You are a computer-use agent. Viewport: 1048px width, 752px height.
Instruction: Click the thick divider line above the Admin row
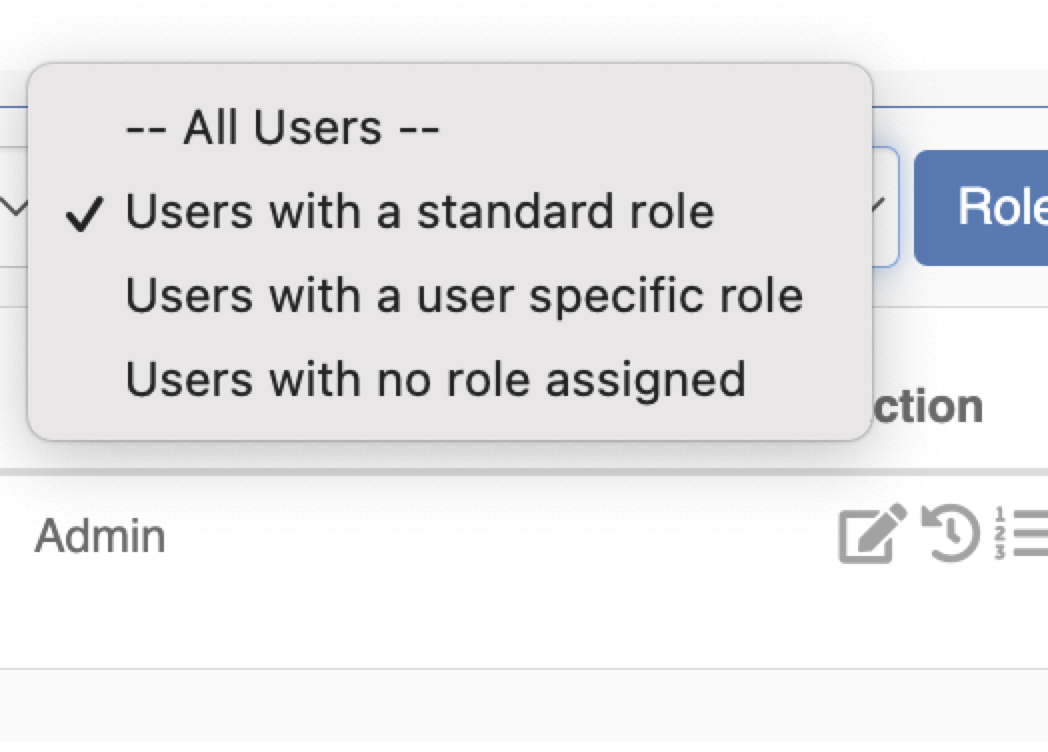[500, 471]
